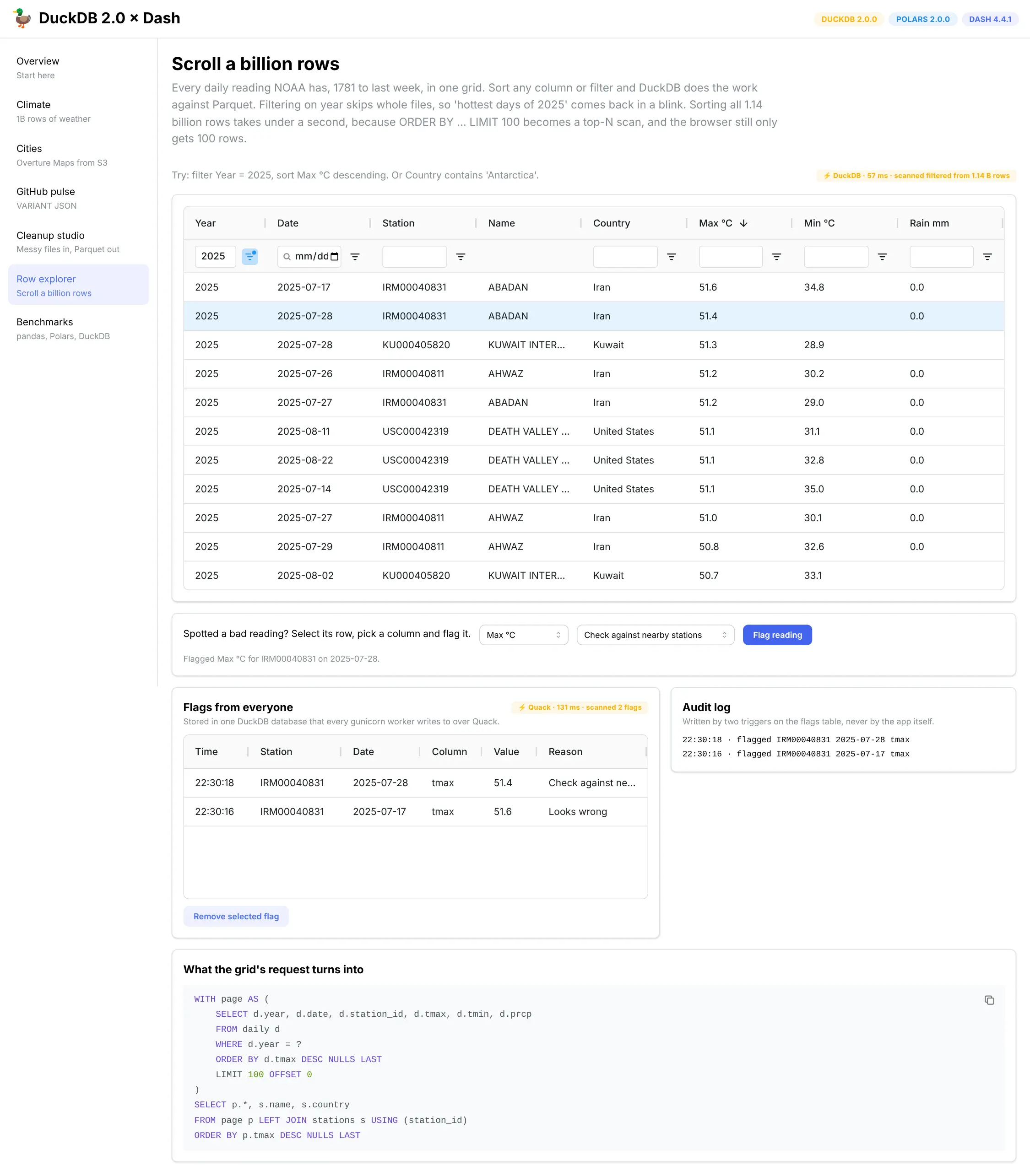Copy the SQL query with the copy icon
The image size is (1030, 1176).
[989, 1000]
